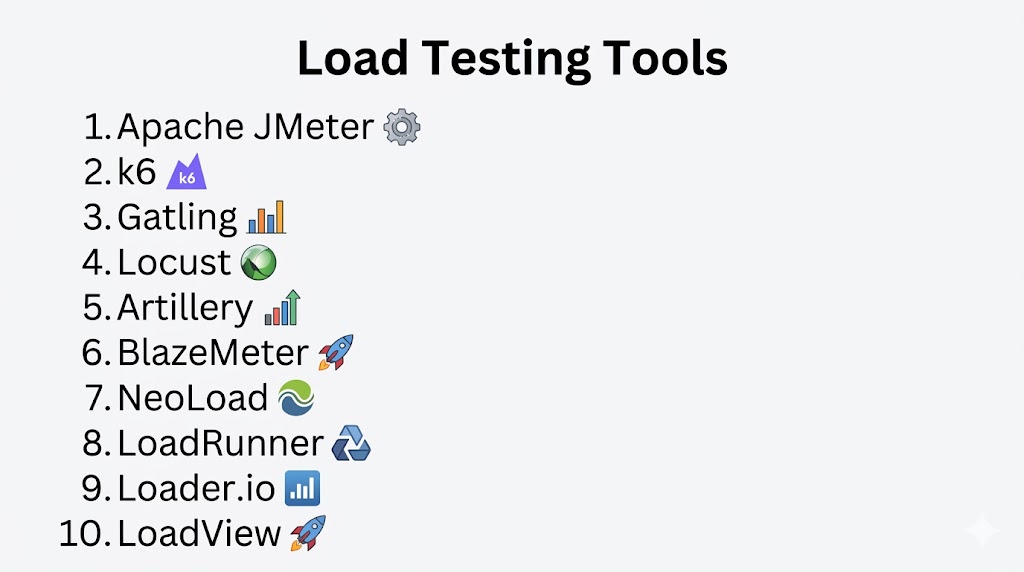Click the rising chart icon beside Artillery
Screen dimensions: 1024x572
282,307
